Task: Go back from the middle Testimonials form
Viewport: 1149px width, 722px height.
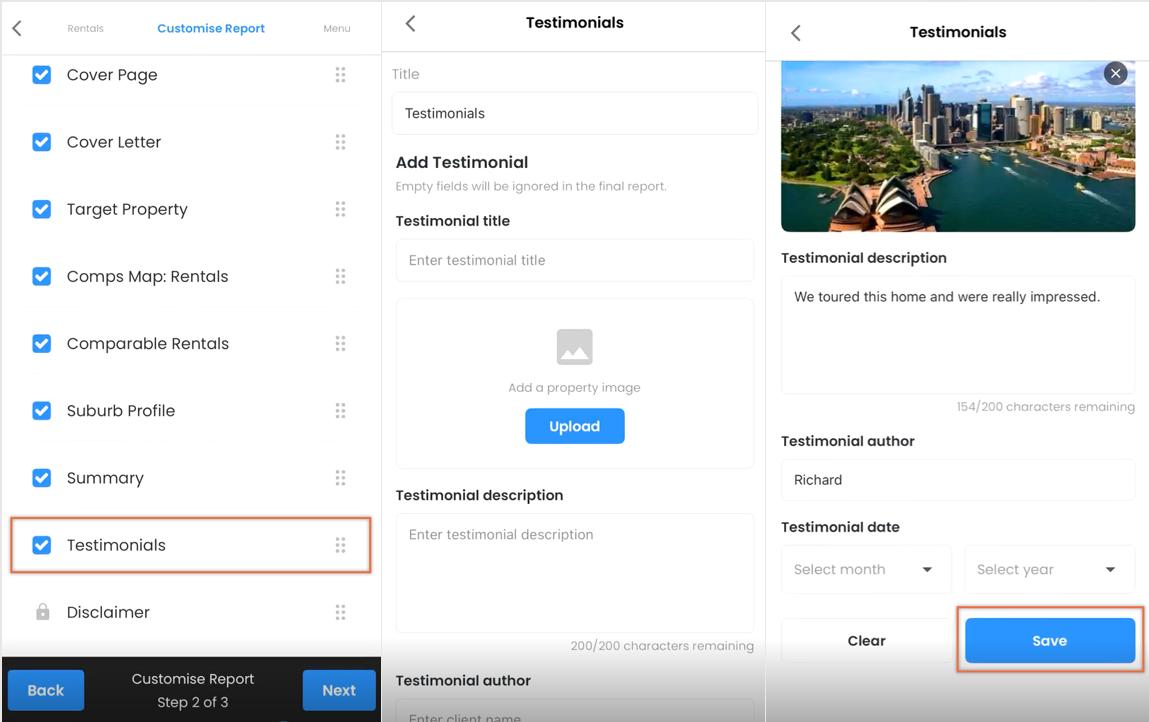Action: [x=410, y=23]
